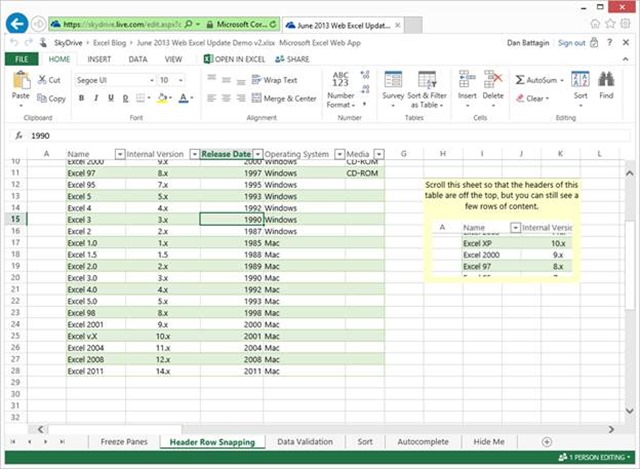Toggle Wrap Text for the cell
The width and height of the screenshot is (640, 469).
(x=272, y=80)
